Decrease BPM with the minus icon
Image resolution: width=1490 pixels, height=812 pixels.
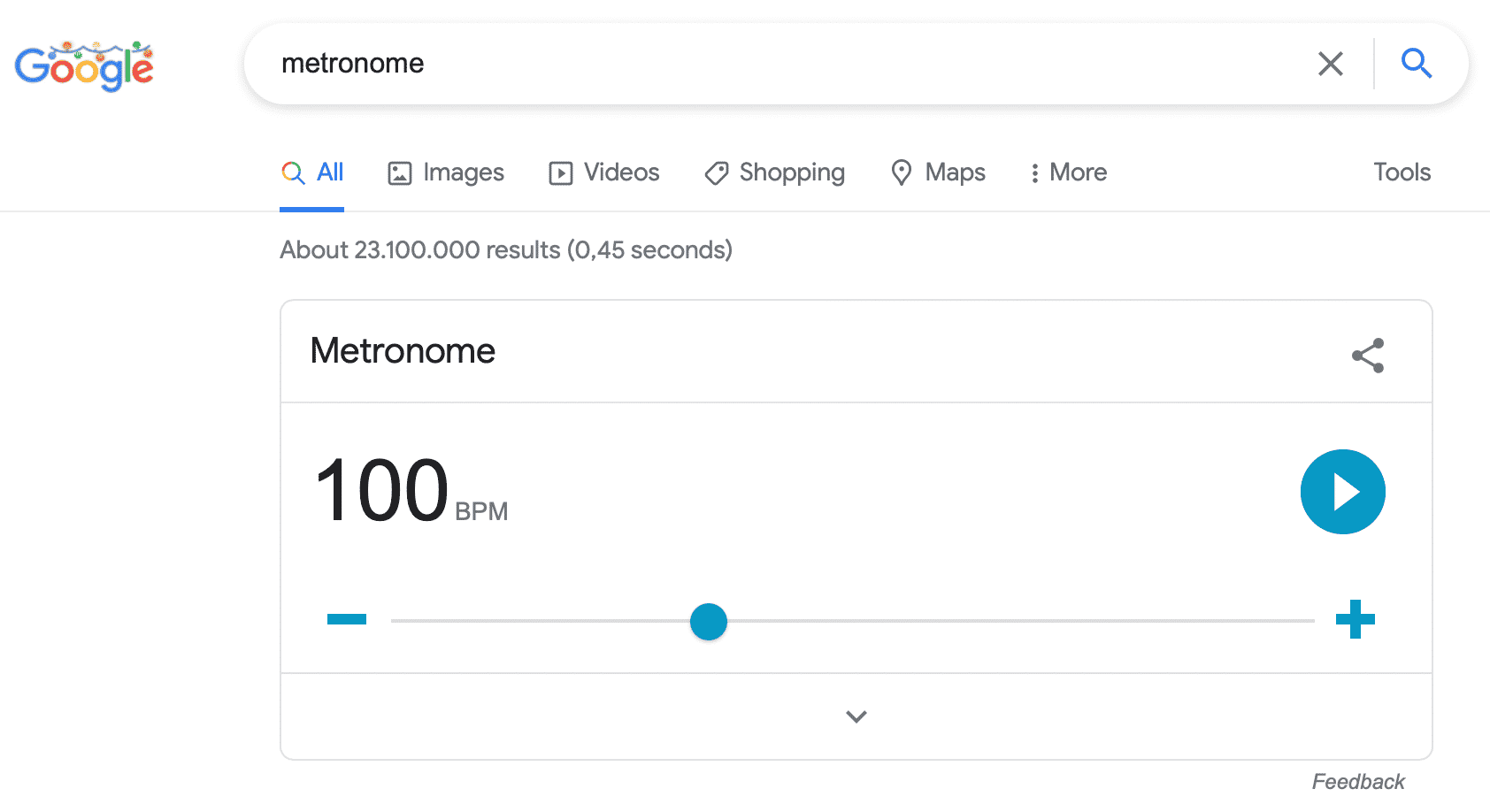coord(347,619)
